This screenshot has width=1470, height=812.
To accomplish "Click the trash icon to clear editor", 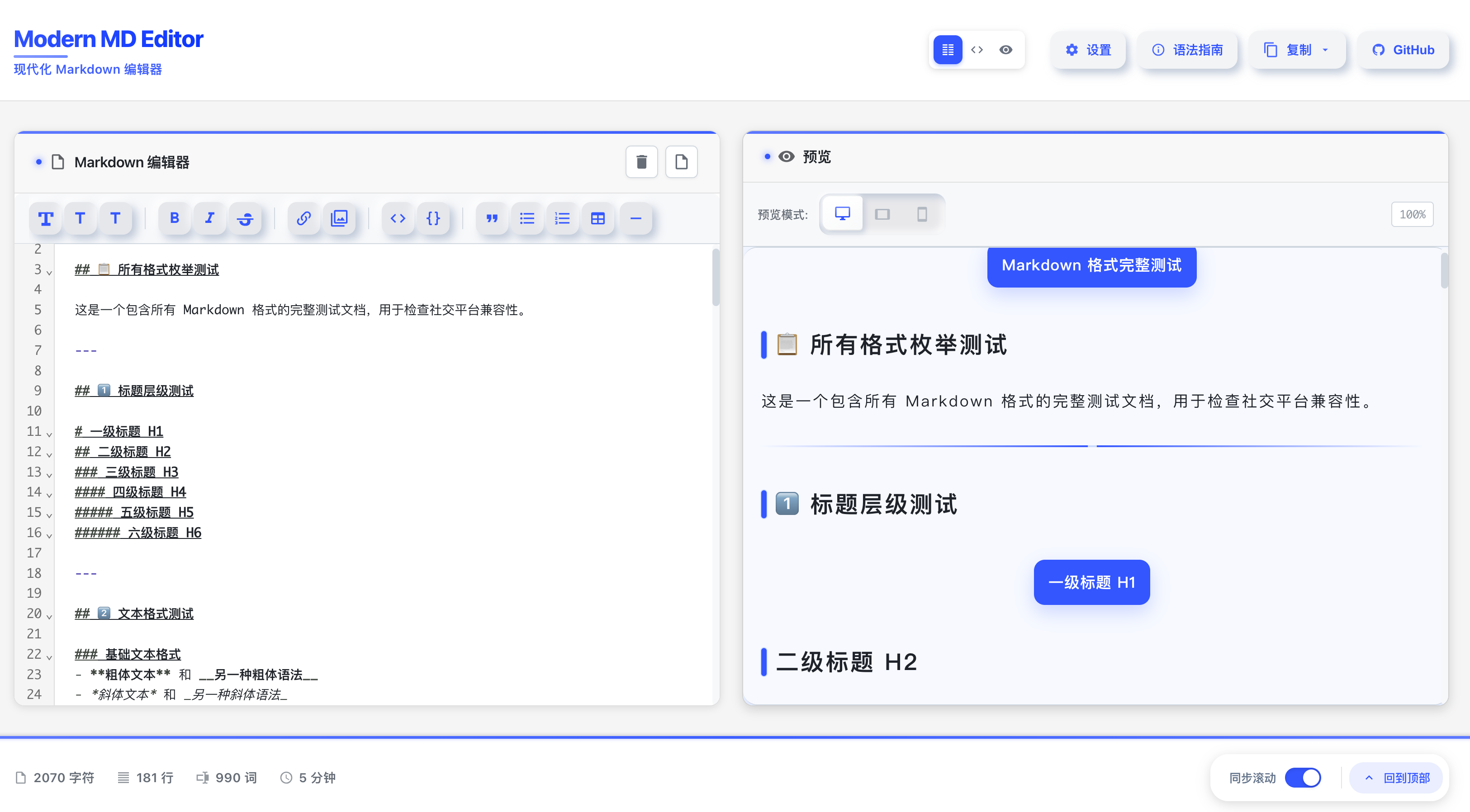I will click(x=641, y=162).
